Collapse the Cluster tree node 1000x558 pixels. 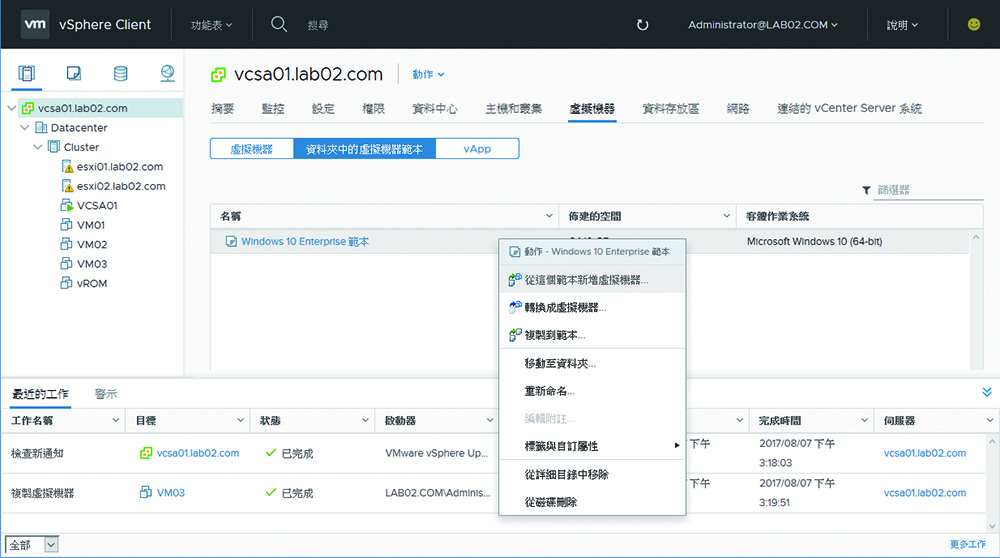[x=38, y=147]
